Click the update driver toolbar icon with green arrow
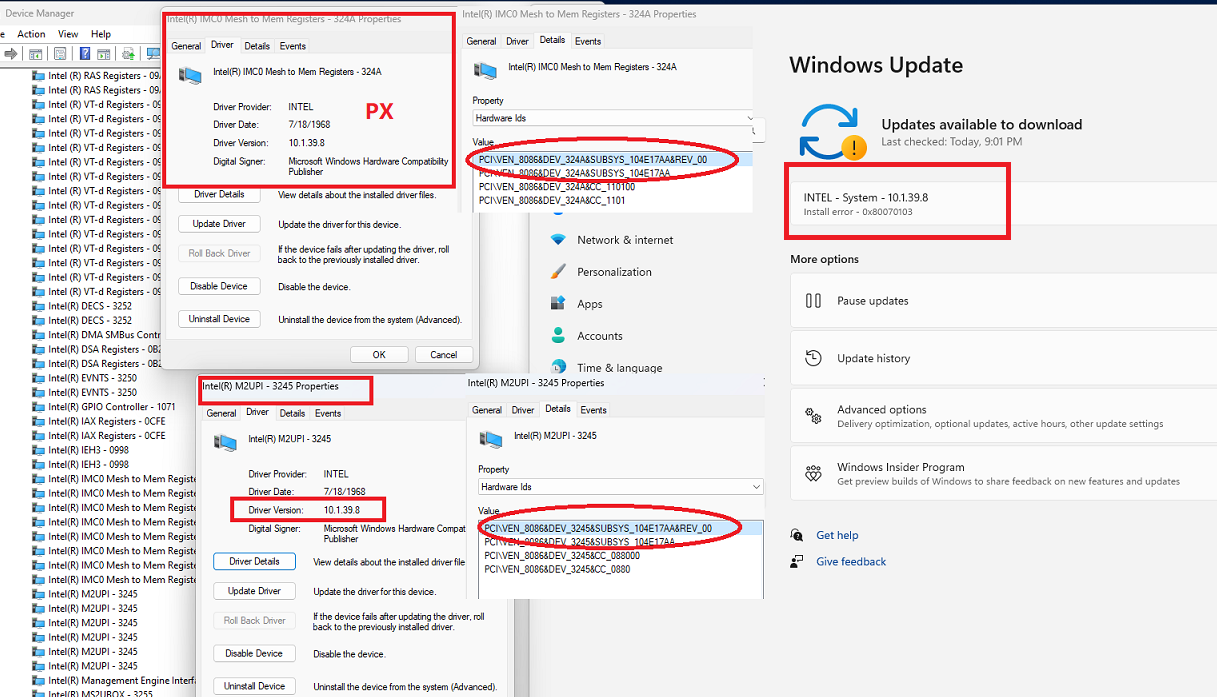 [x=128, y=54]
